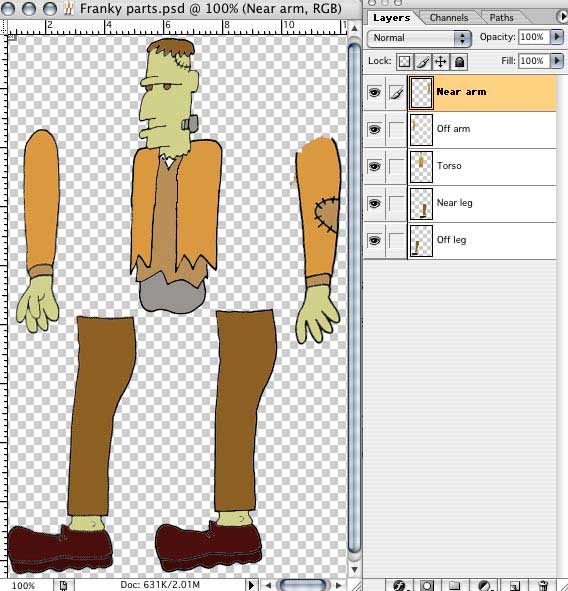The image size is (568, 591).
Task: Toggle link box for Torso layer
Action: coord(397,166)
